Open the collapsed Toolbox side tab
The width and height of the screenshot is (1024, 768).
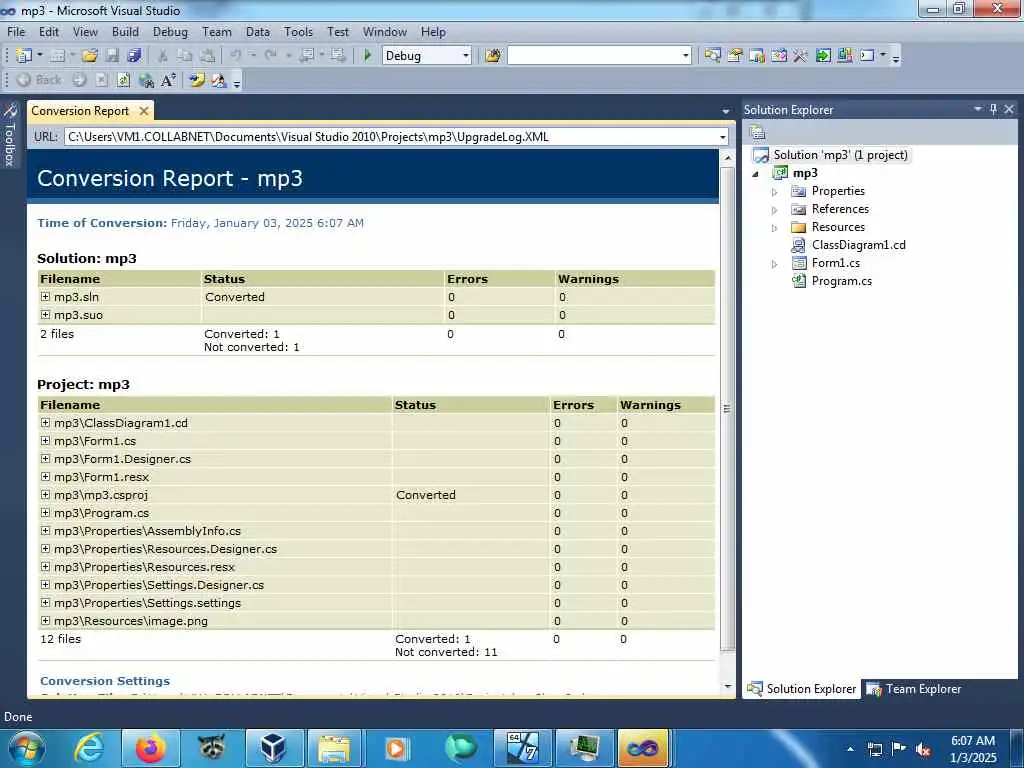pos(10,135)
